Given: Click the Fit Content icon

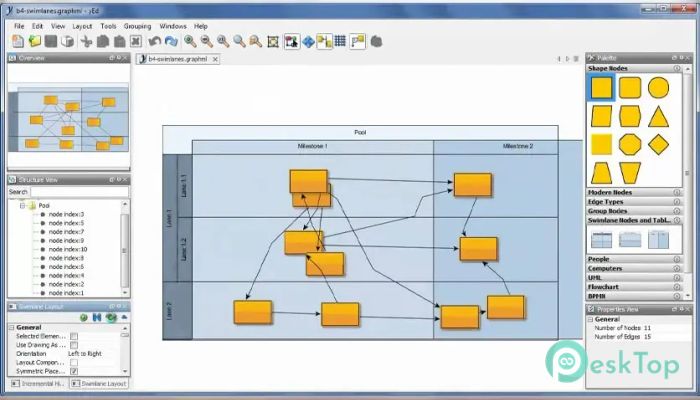Looking at the screenshot, I should 273,42.
